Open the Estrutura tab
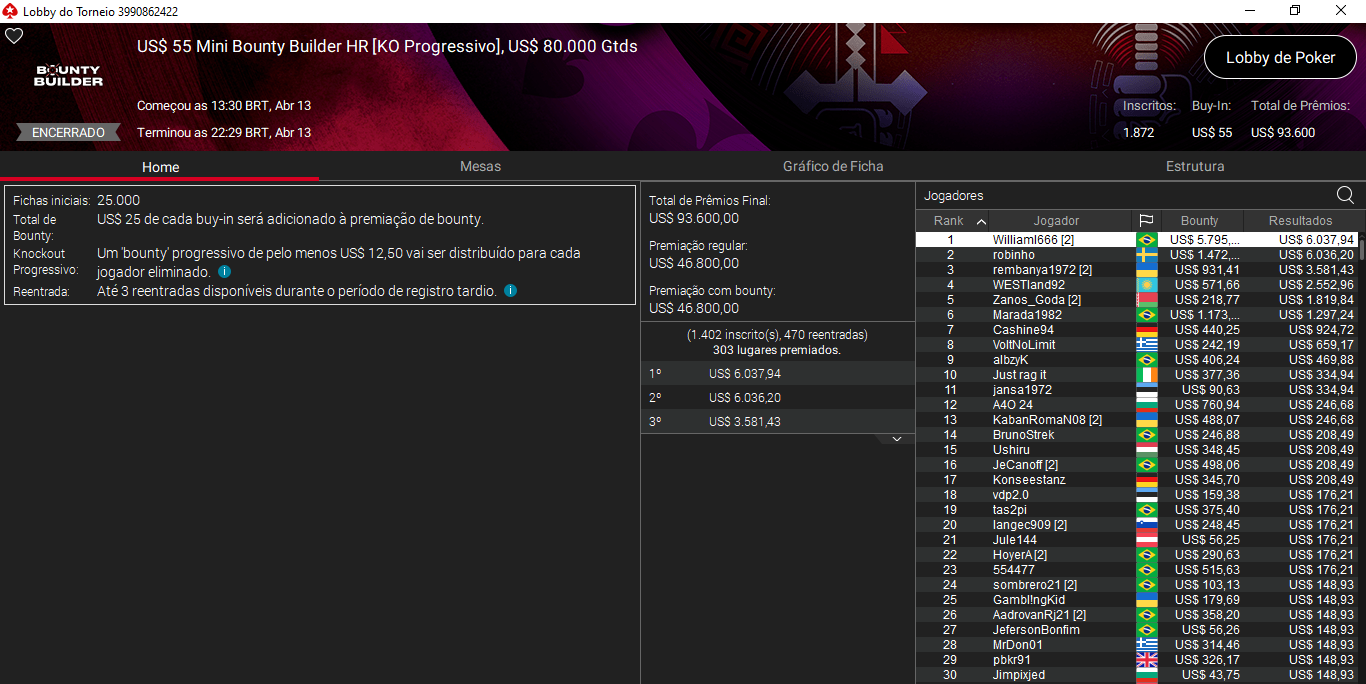 (1195, 167)
